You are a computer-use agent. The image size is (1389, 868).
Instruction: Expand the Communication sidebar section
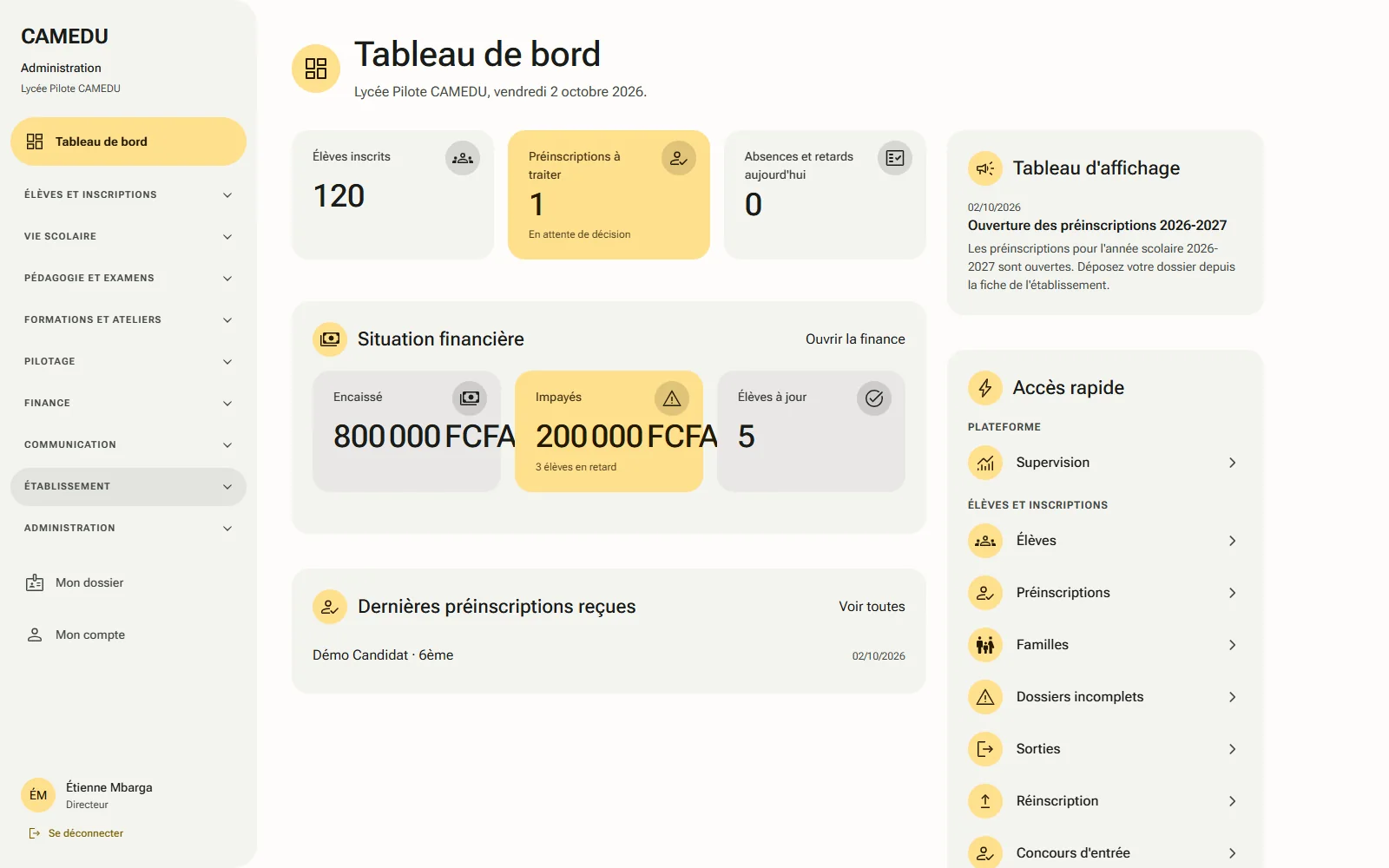(128, 445)
